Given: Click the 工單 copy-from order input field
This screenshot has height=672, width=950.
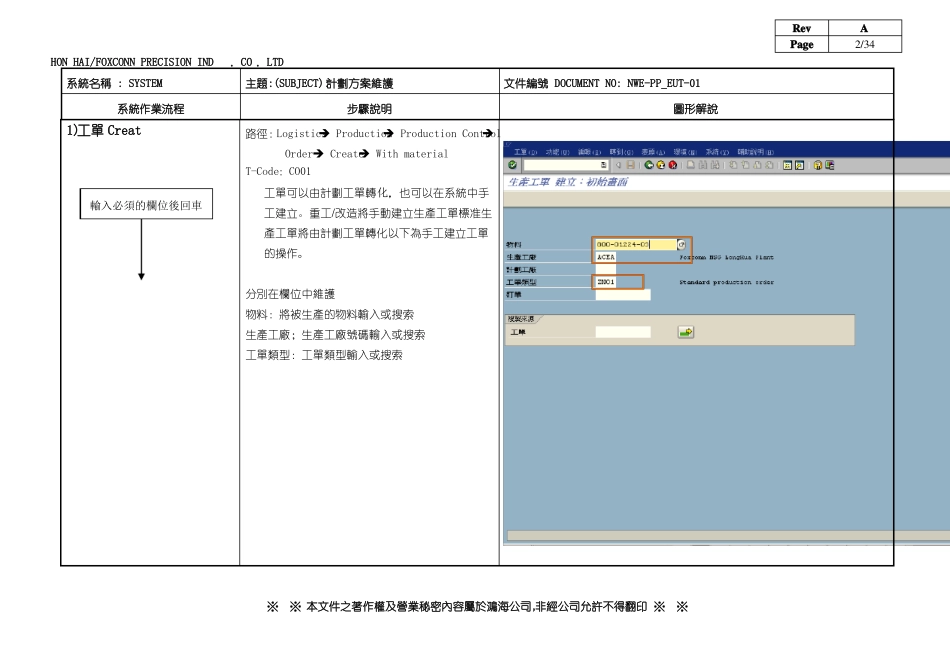Looking at the screenshot, I should pyautogui.click(x=623, y=332).
